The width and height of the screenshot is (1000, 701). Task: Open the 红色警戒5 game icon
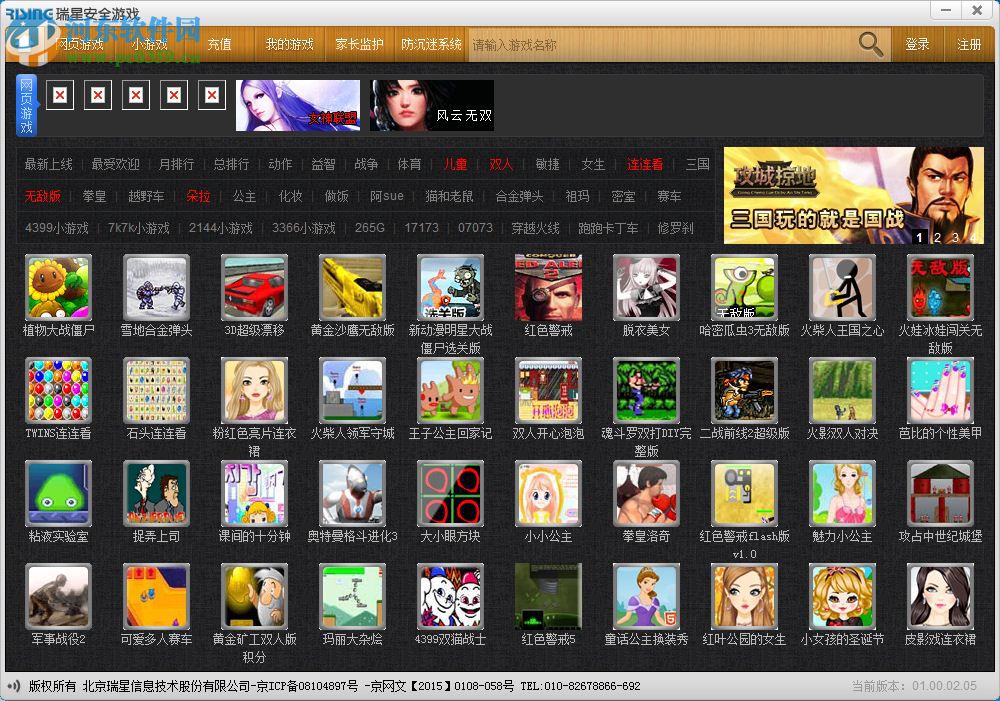pos(548,596)
